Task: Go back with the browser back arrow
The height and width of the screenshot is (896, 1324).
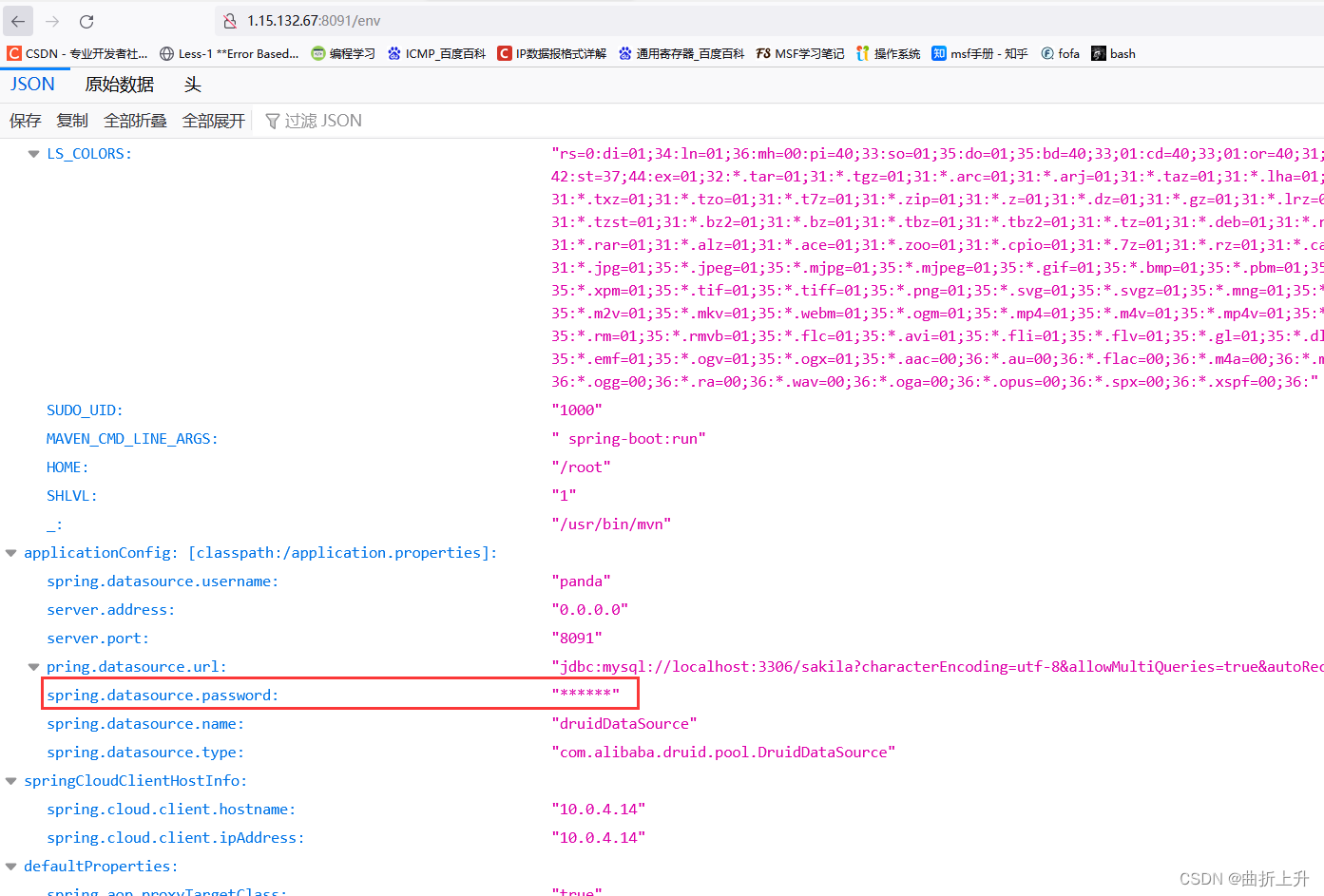Action: click(x=18, y=21)
